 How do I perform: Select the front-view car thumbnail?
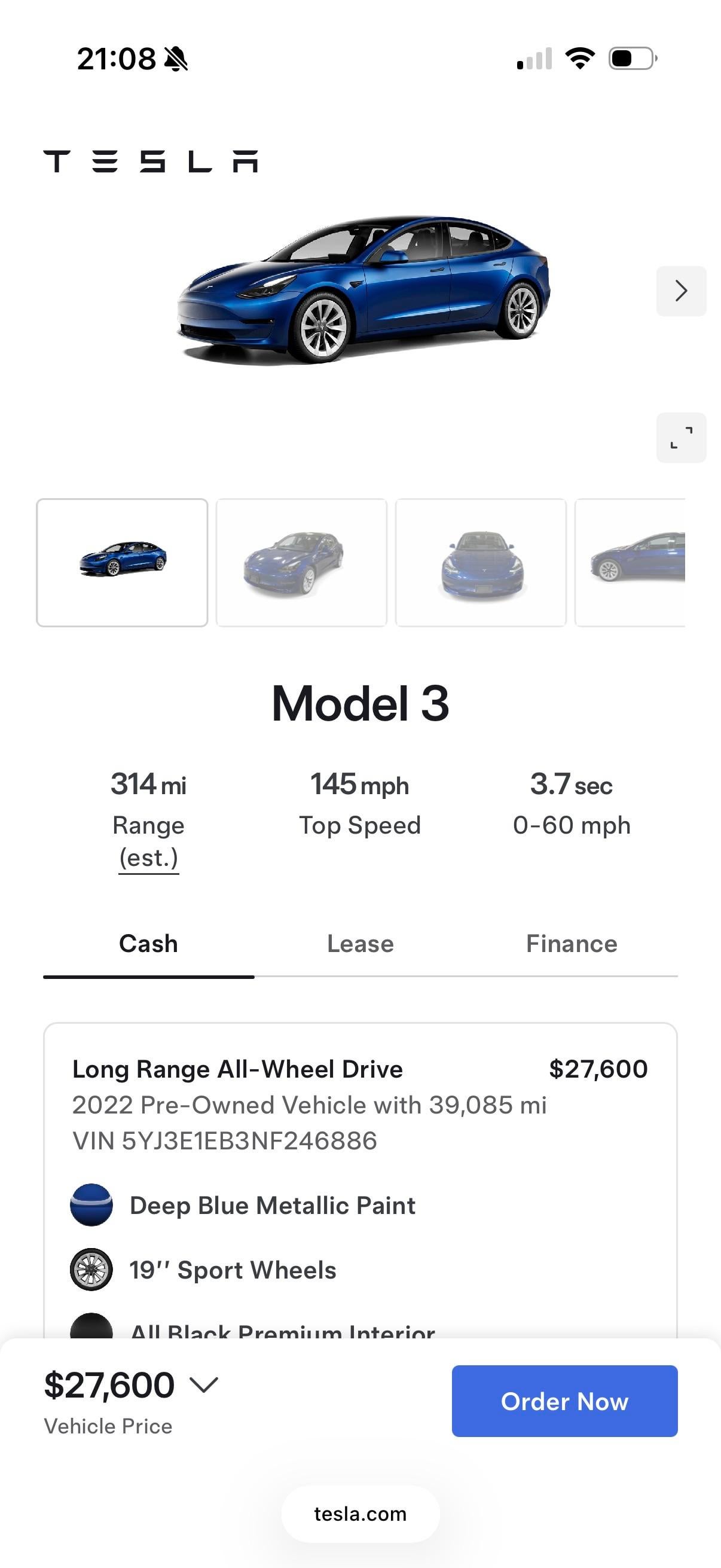click(481, 562)
